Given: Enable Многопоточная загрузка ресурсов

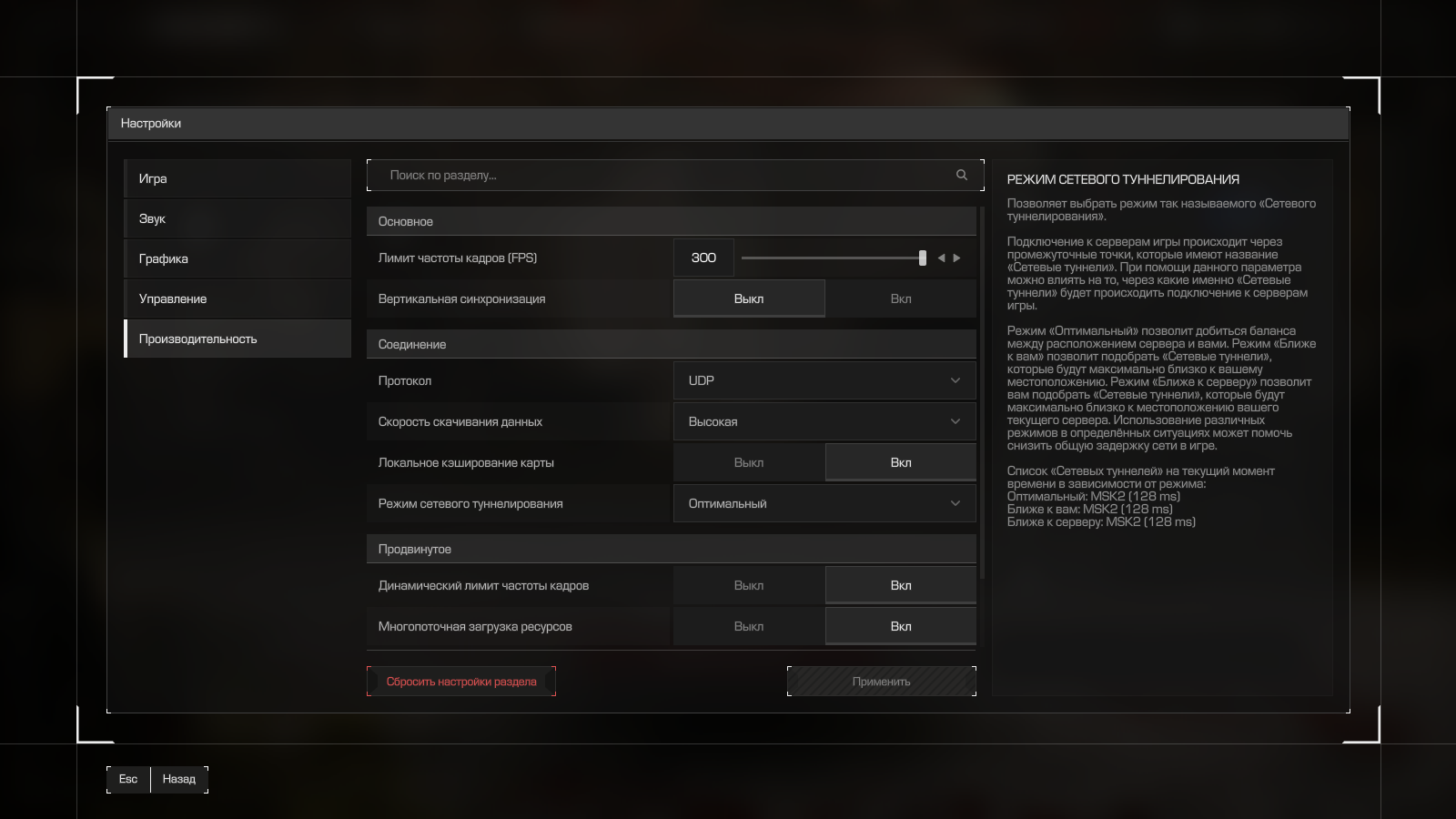Looking at the screenshot, I should click(901, 626).
